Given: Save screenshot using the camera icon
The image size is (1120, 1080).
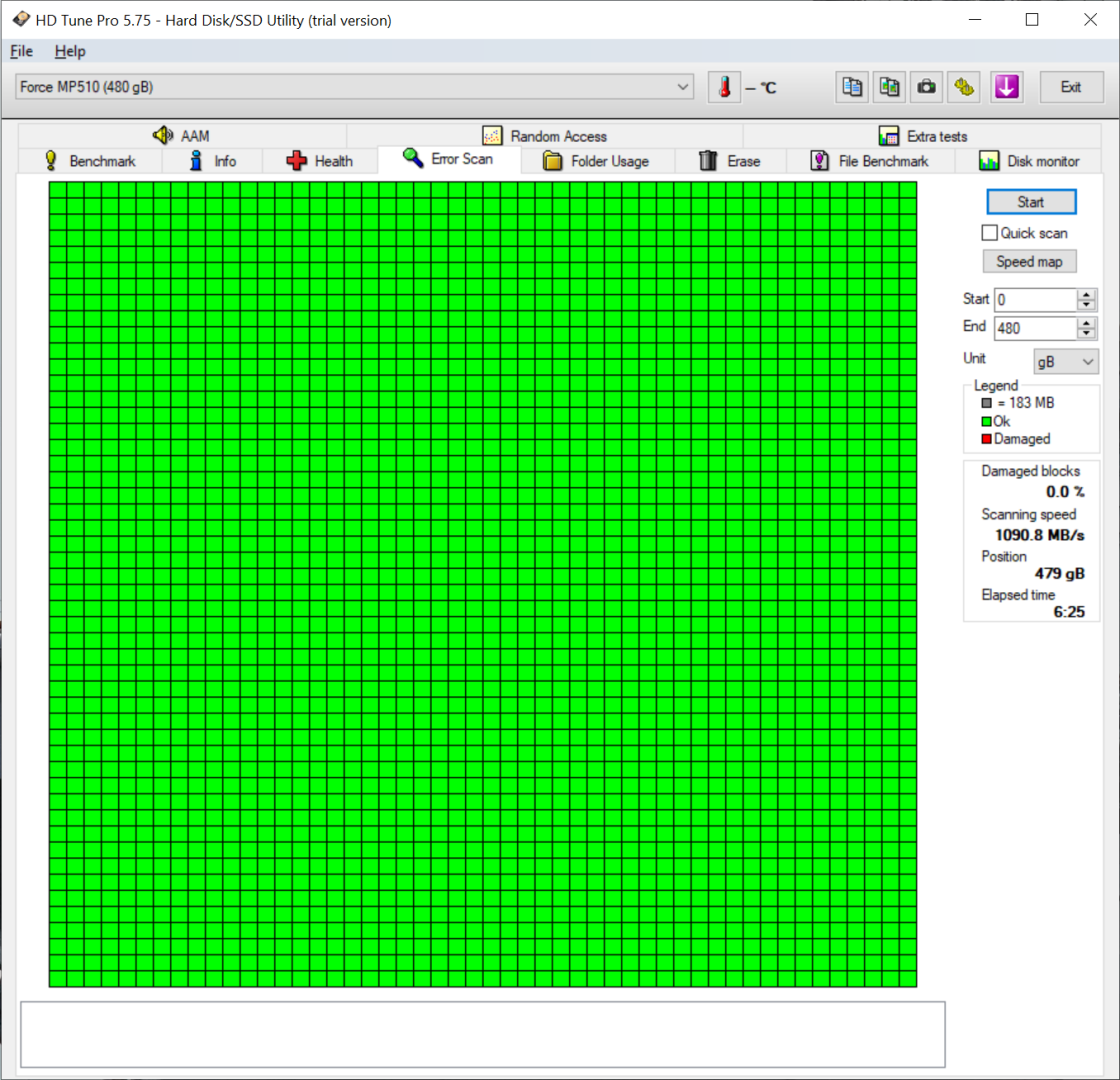Looking at the screenshot, I should [x=926, y=87].
